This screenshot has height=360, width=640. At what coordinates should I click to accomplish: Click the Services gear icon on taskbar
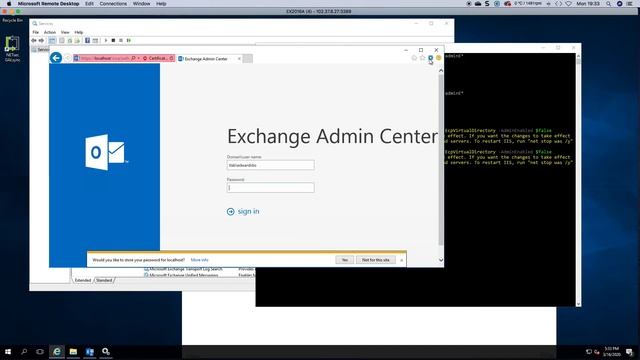click(106, 351)
